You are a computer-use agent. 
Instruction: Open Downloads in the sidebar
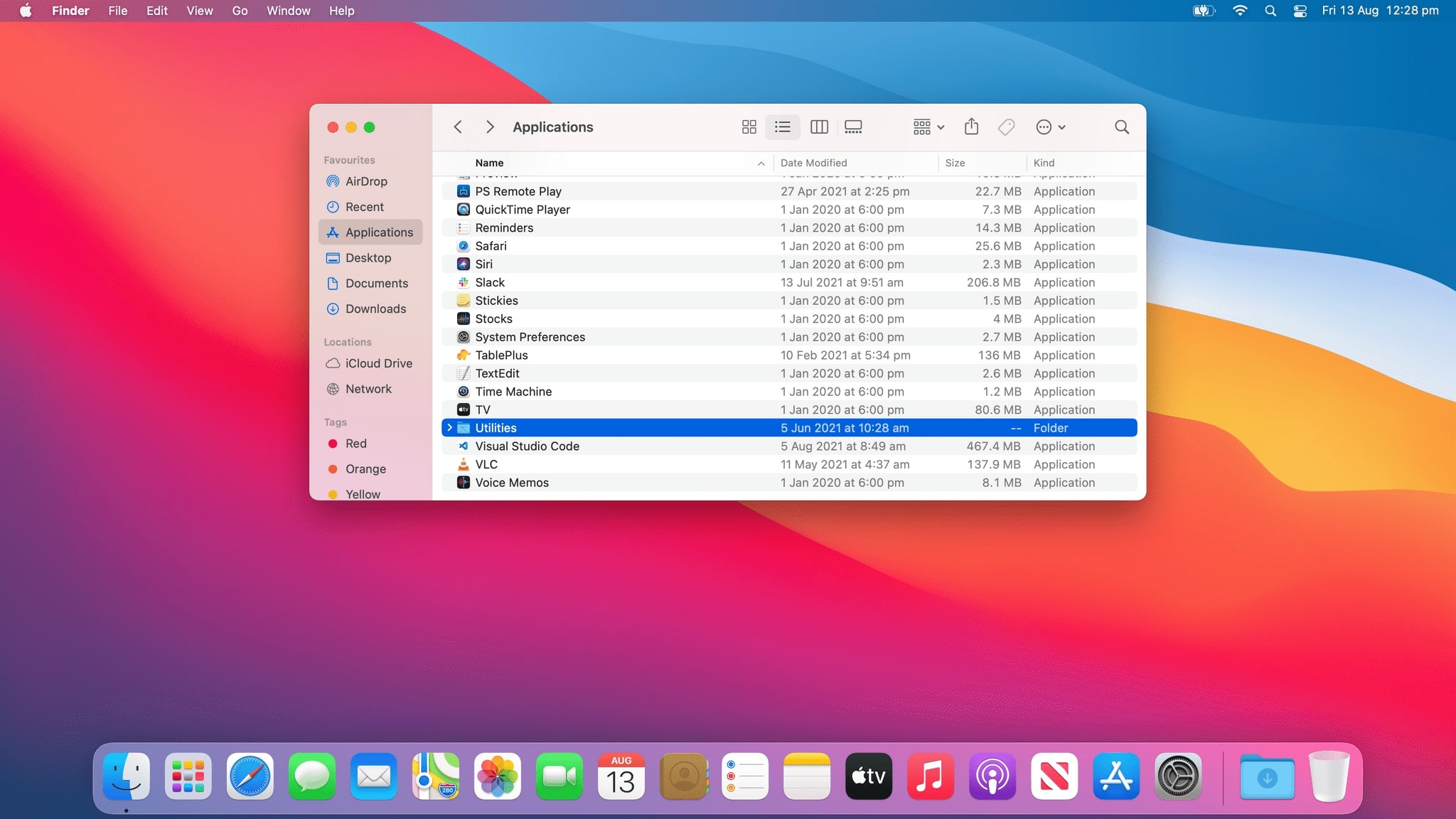tap(370, 309)
